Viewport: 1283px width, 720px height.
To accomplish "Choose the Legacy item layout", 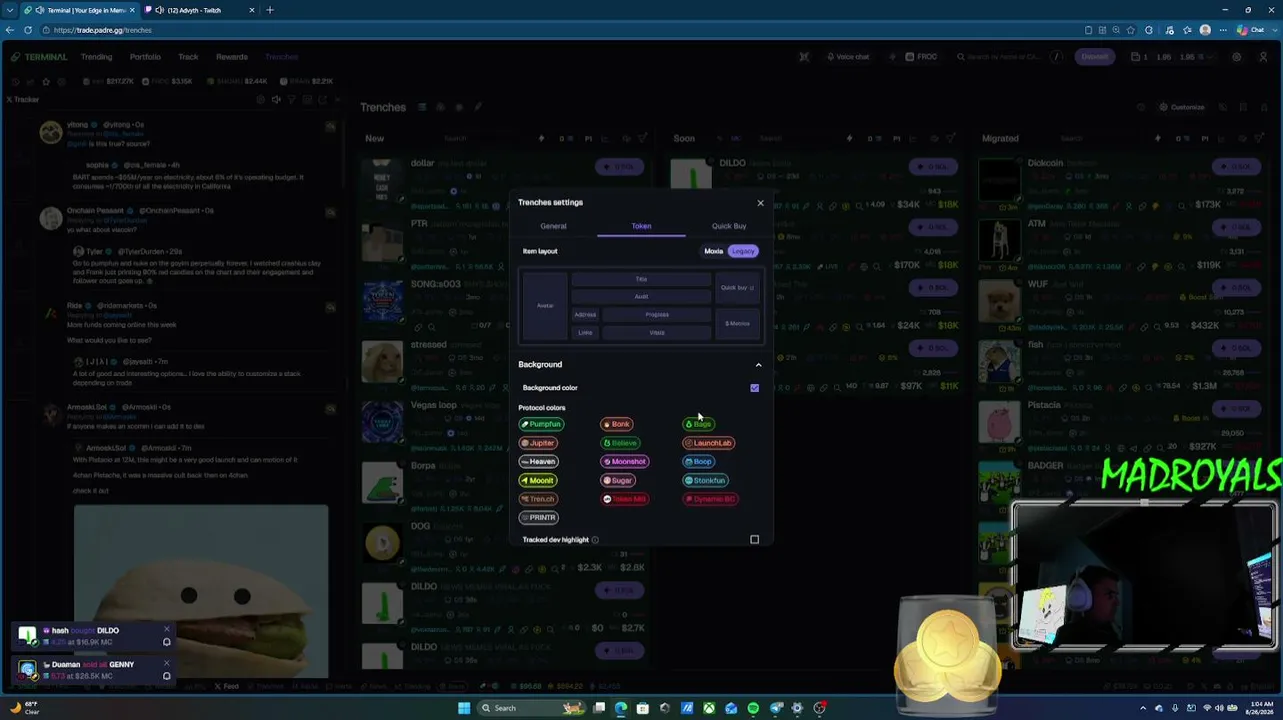I will tap(743, 251).
